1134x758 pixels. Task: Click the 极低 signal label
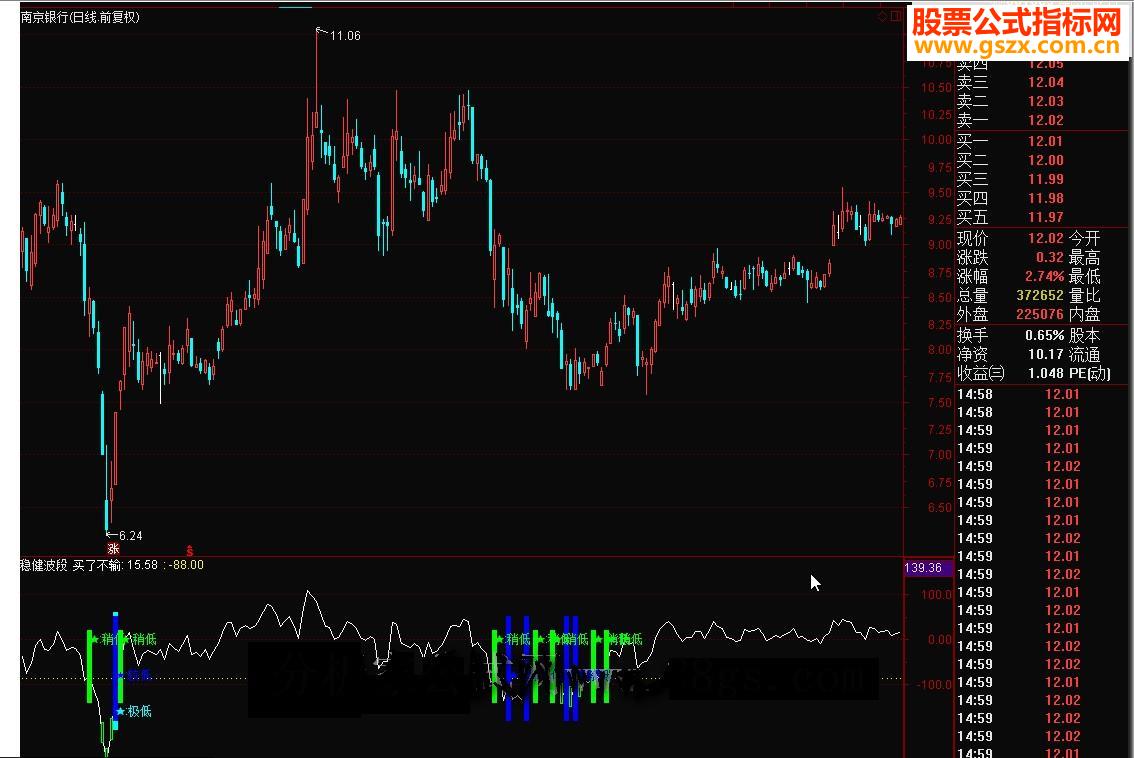coord(140,712)
